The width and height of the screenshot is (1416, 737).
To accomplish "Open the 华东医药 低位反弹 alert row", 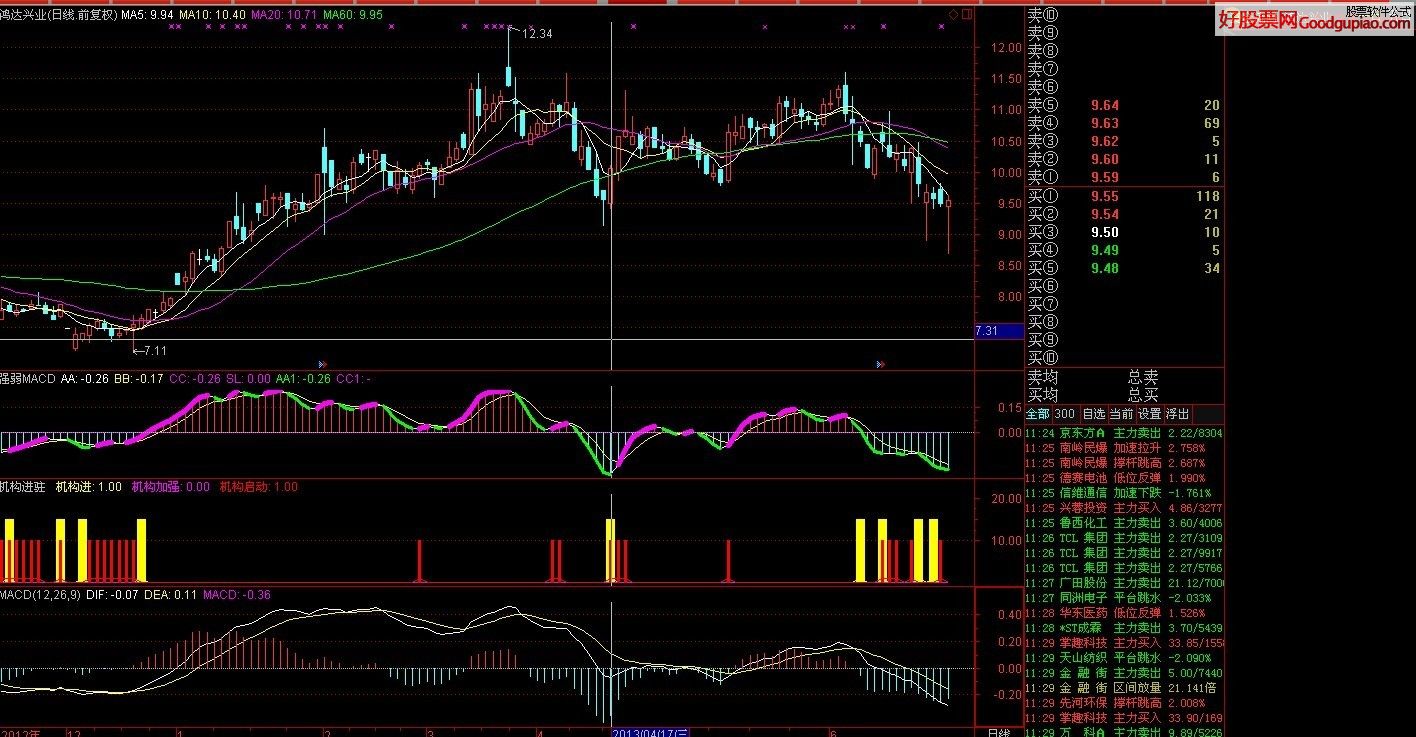I will [1125, 613].
